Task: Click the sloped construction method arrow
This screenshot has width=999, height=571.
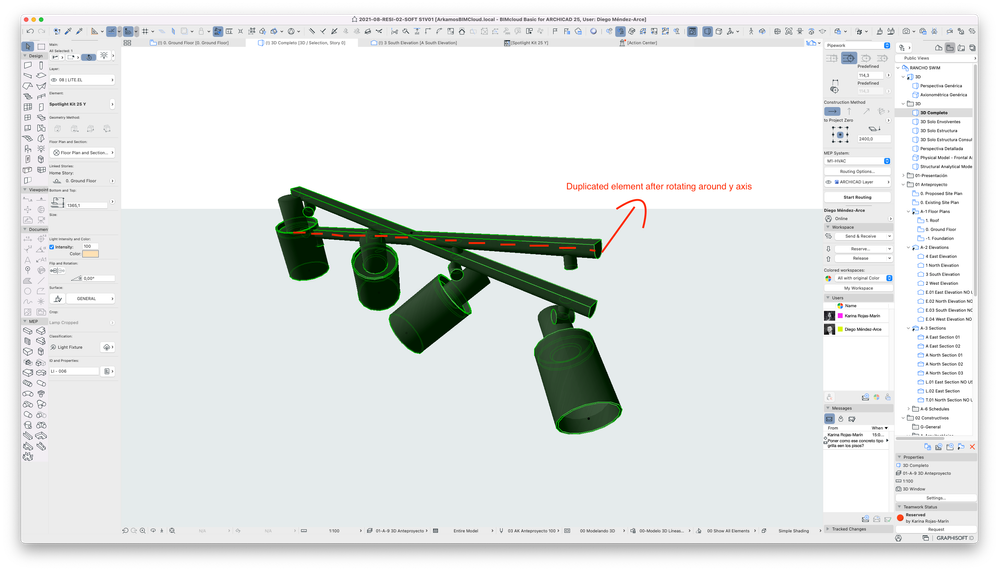Action: (866, 111)
